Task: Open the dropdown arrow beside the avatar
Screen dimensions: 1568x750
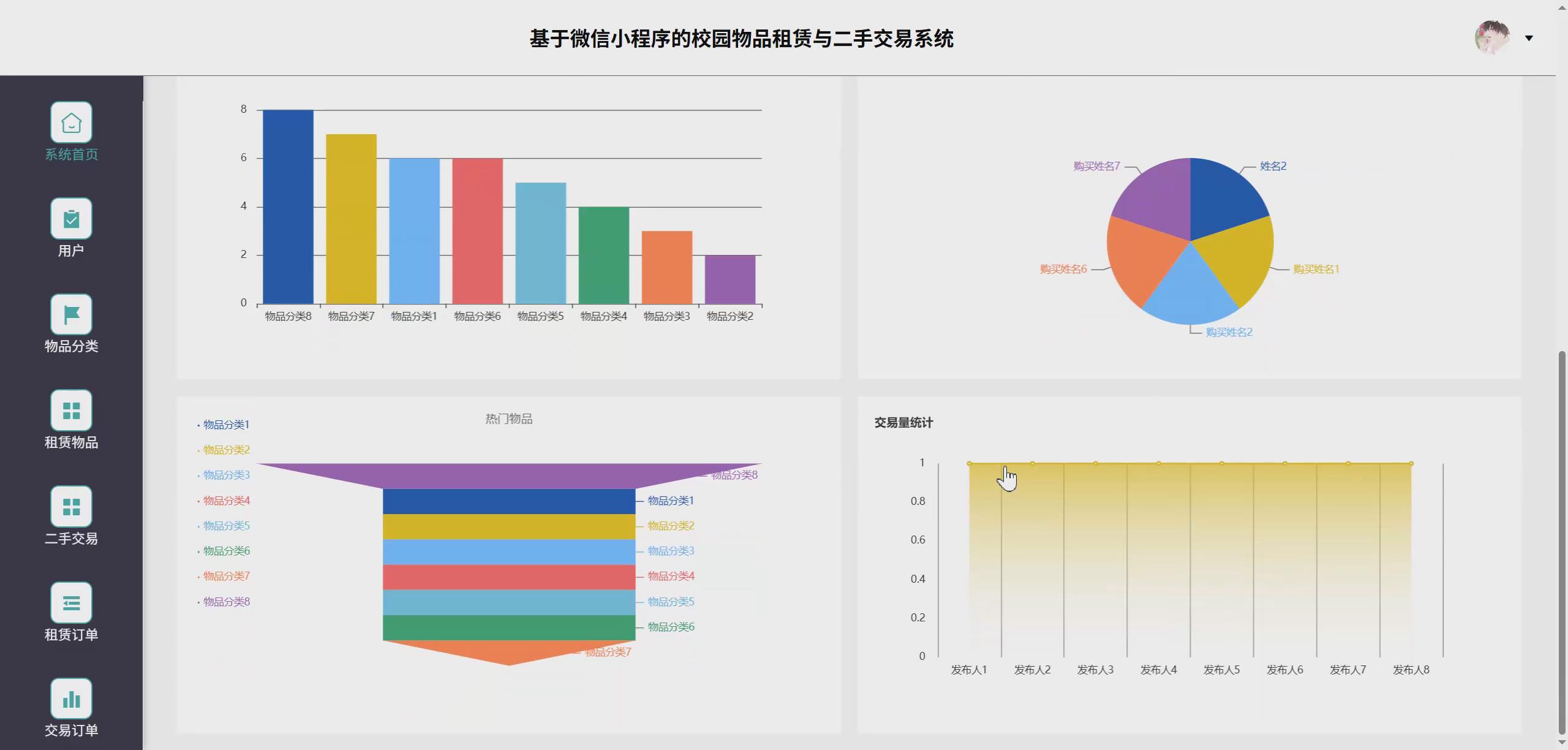Action: (x=1529, y=38)
